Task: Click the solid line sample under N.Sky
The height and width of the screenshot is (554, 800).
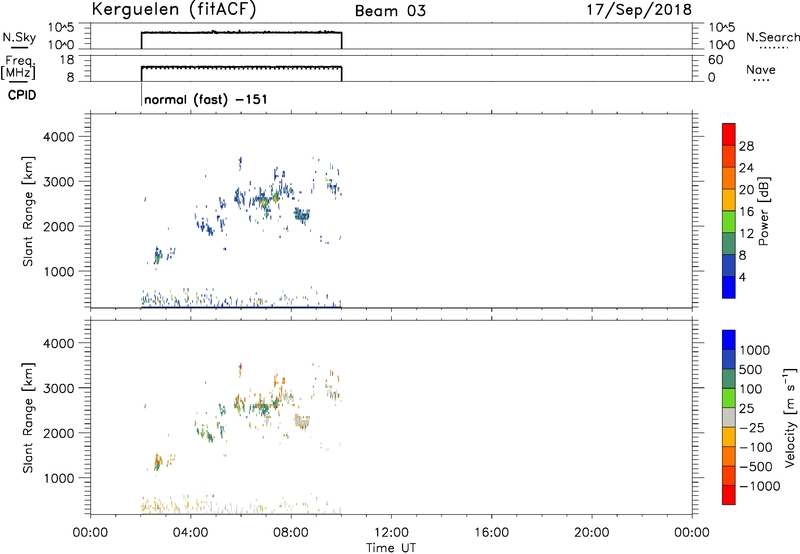Action: [x=19, y=48]
